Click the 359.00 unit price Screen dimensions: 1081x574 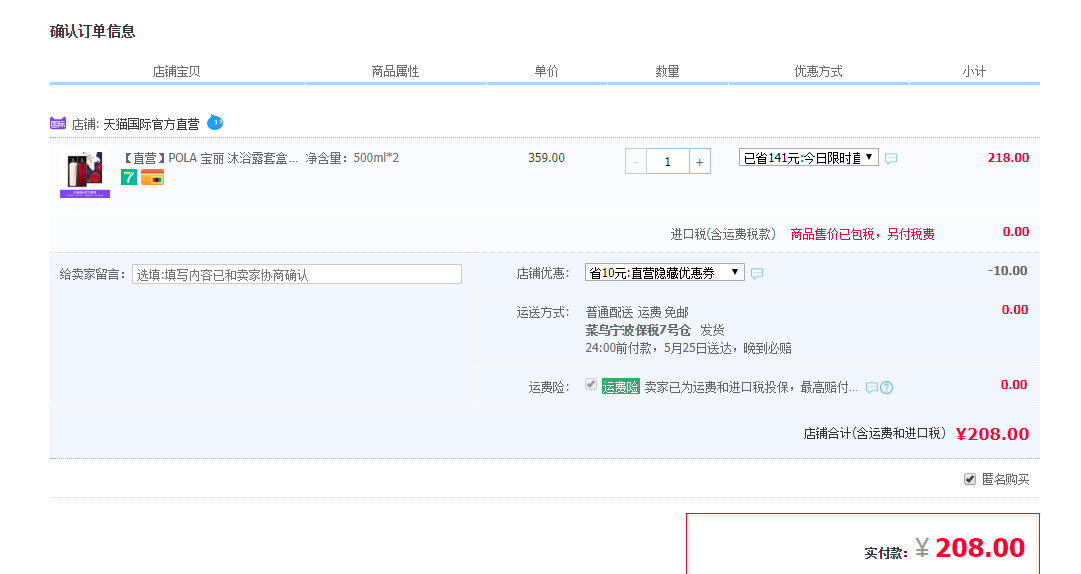coord(547,158)
